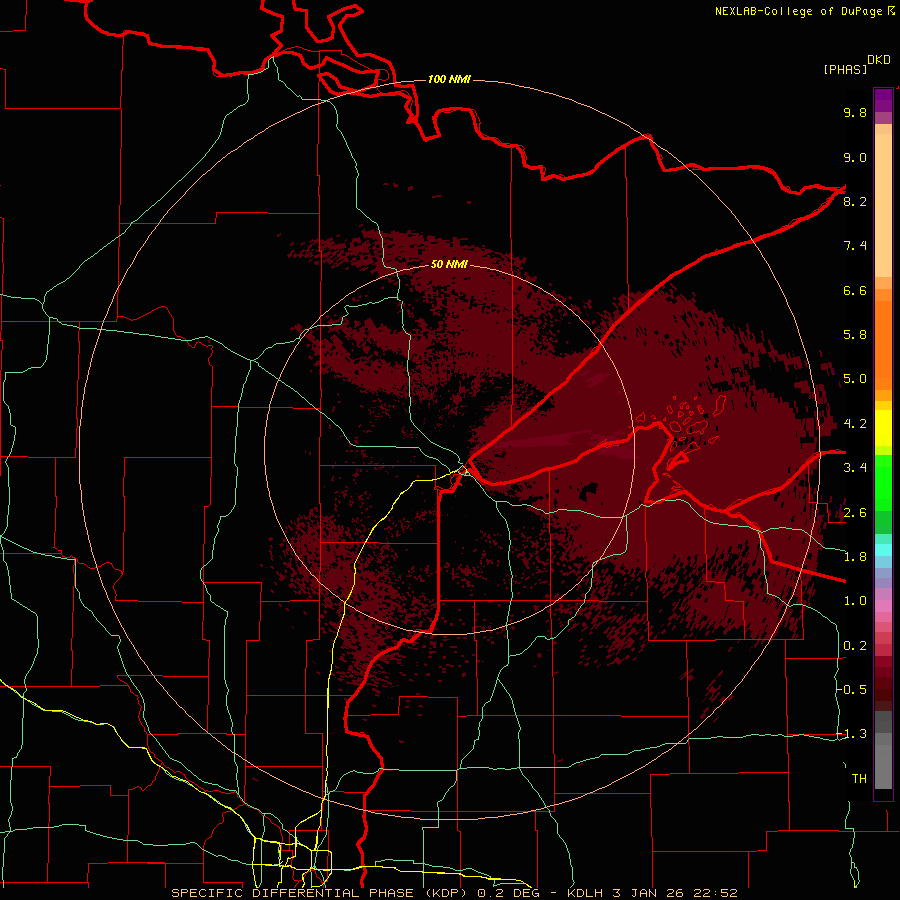Click the -0.5 scale value
Screen dimensions: 900x900
point(852,690)
